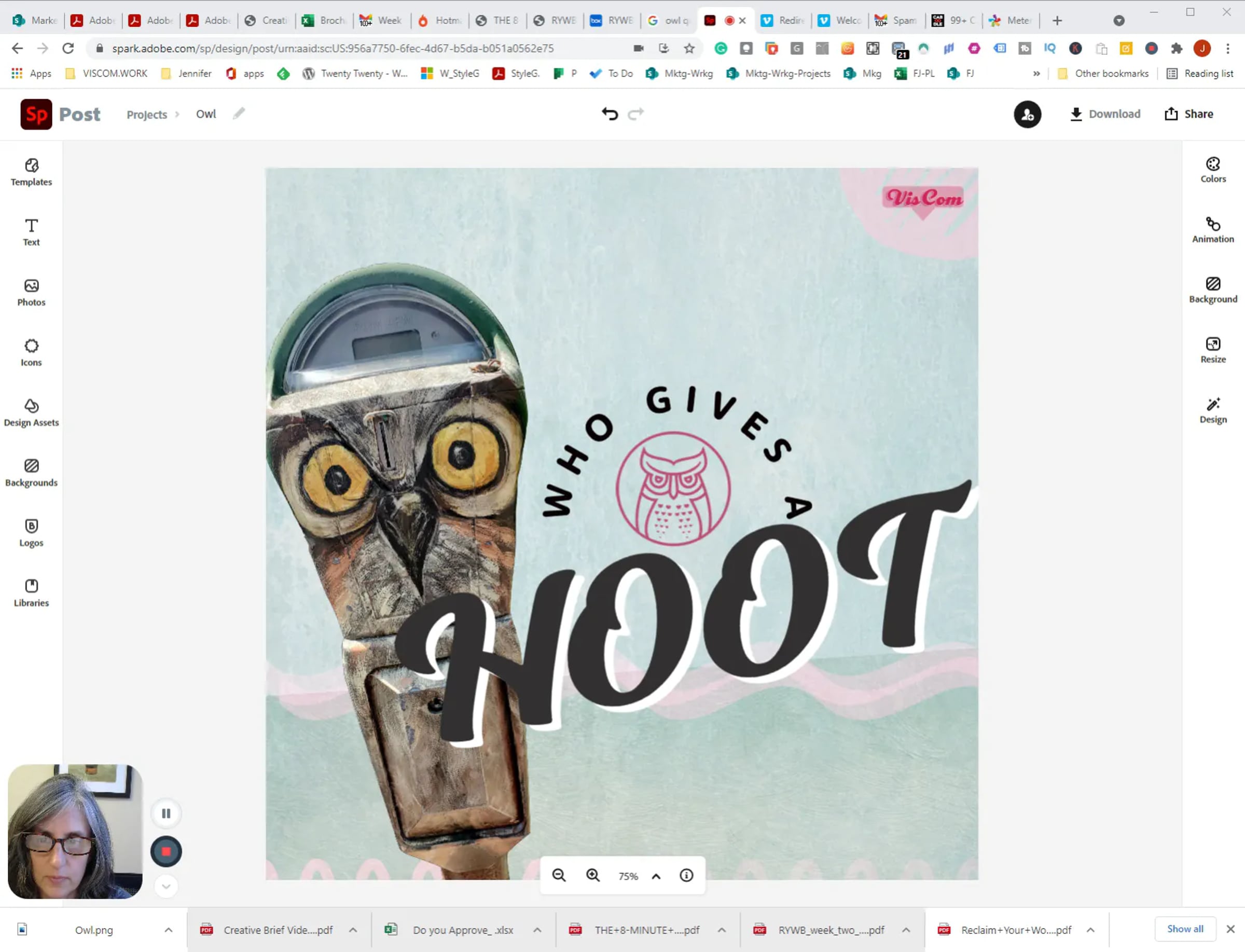Bookmark this page with star icon

pyautogui.click(x=688, y=49)
